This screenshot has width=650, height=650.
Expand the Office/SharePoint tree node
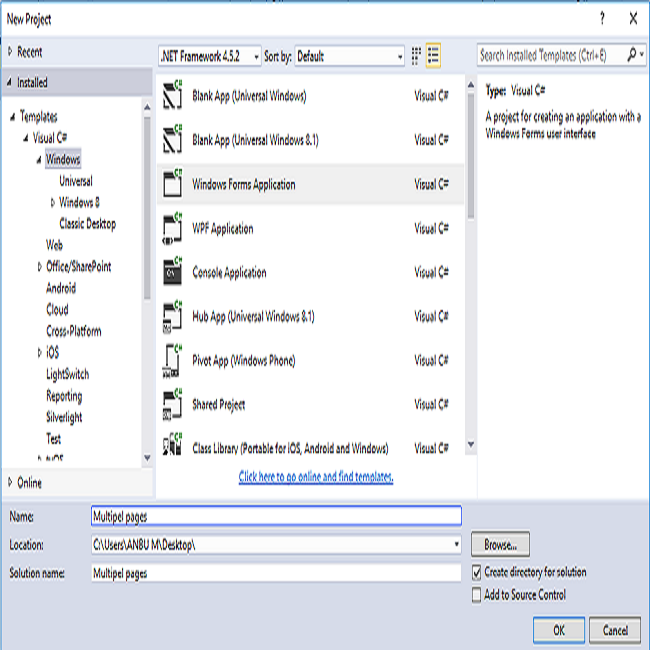39,267
